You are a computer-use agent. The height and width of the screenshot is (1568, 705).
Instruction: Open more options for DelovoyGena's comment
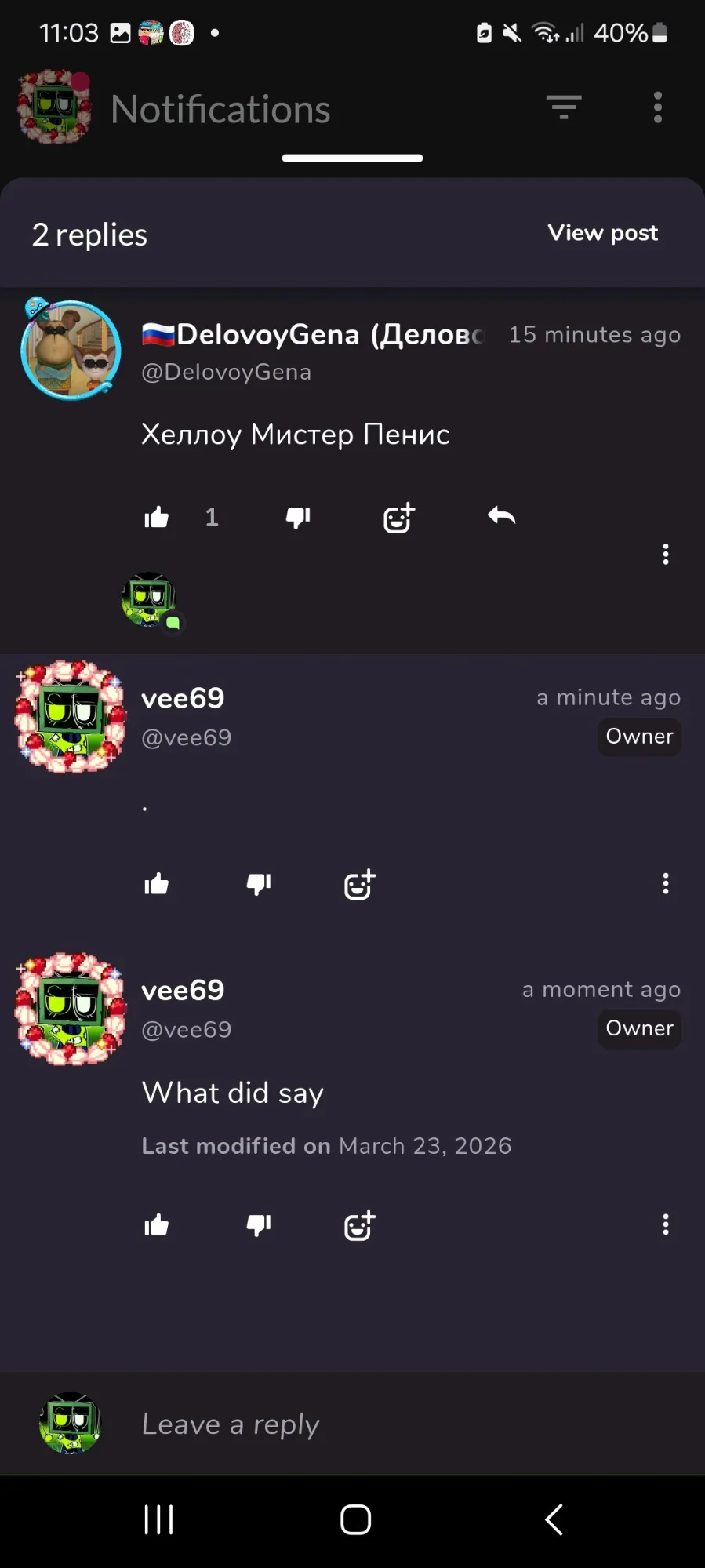click(x=666, y=554)
